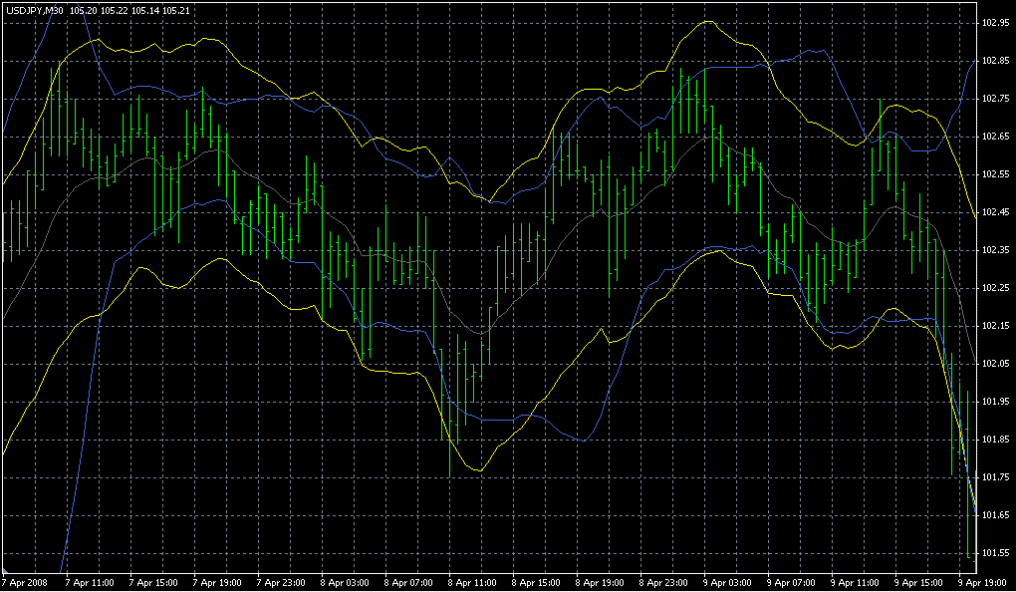Screen dimensions: 1016x592
Task: Click the 8 Apr 03:00 time axis label
Action: [344, 582]
